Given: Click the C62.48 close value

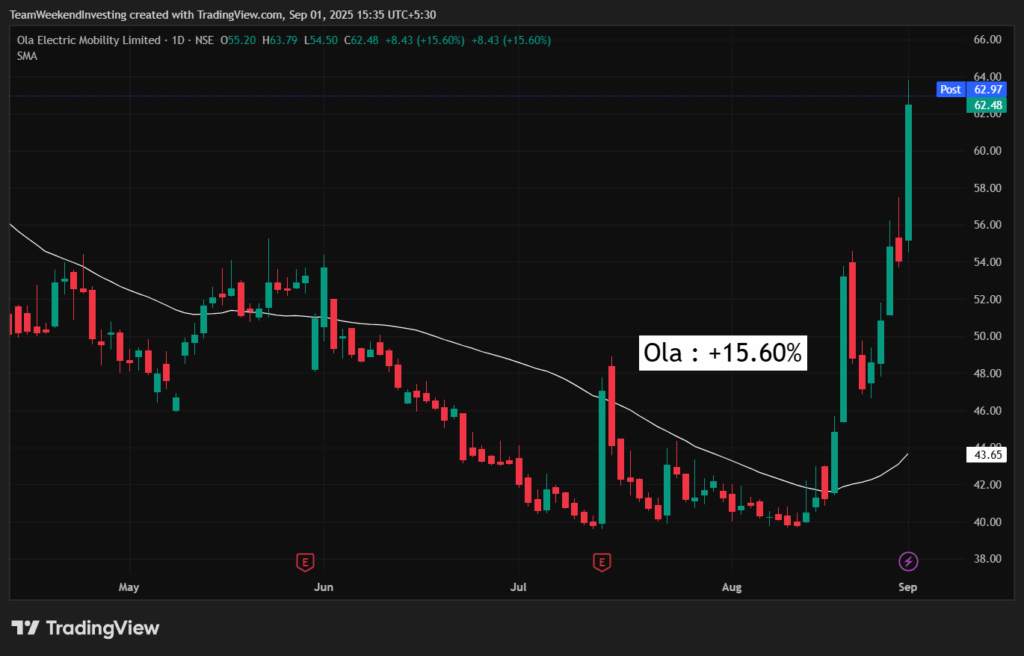Looking at the screenshot, I should coord(361,41).
